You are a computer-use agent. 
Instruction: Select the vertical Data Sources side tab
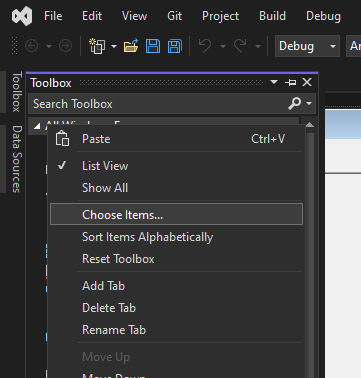(x=17, y=159)
